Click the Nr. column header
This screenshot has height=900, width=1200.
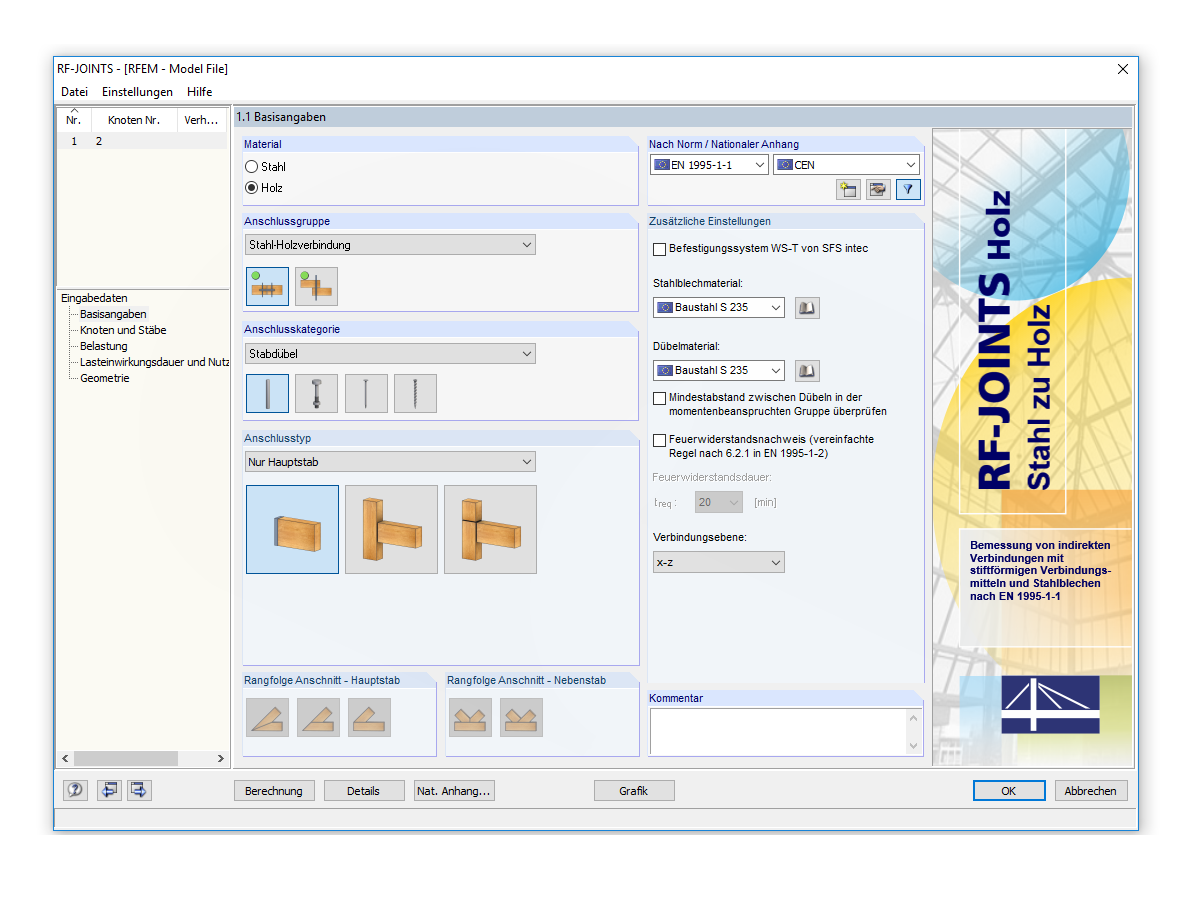(74, 120)
